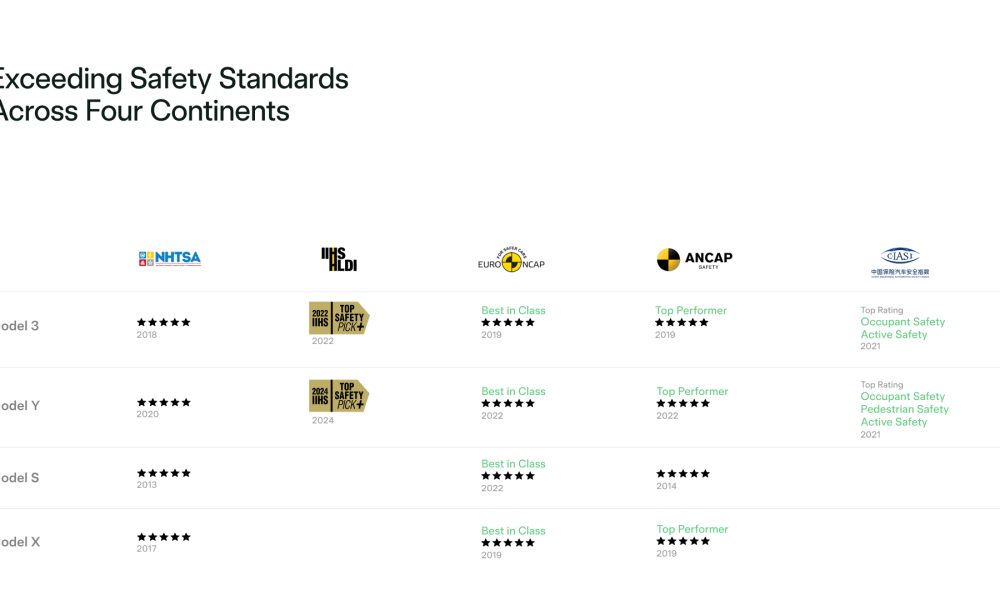This screenshot has height=600, width=1000.
Task: Click Model S Euro NCAP Best in Class
Action: click(x=513, y=464)
